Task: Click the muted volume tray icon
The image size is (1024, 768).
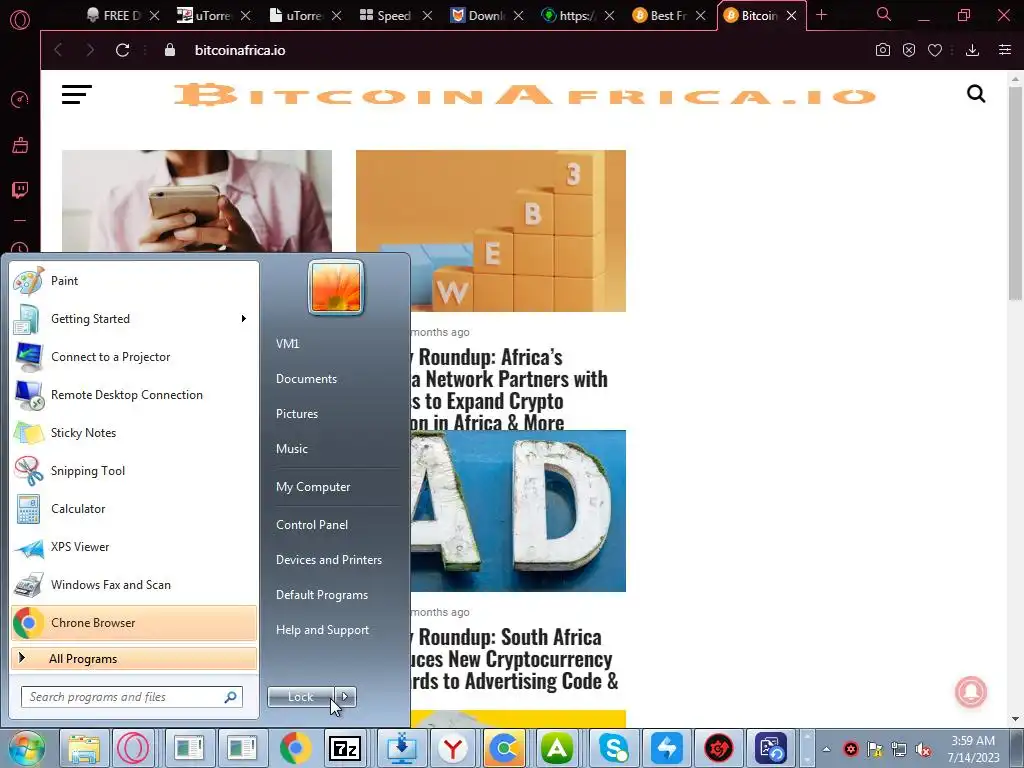Action: click(x=923, y=749)
